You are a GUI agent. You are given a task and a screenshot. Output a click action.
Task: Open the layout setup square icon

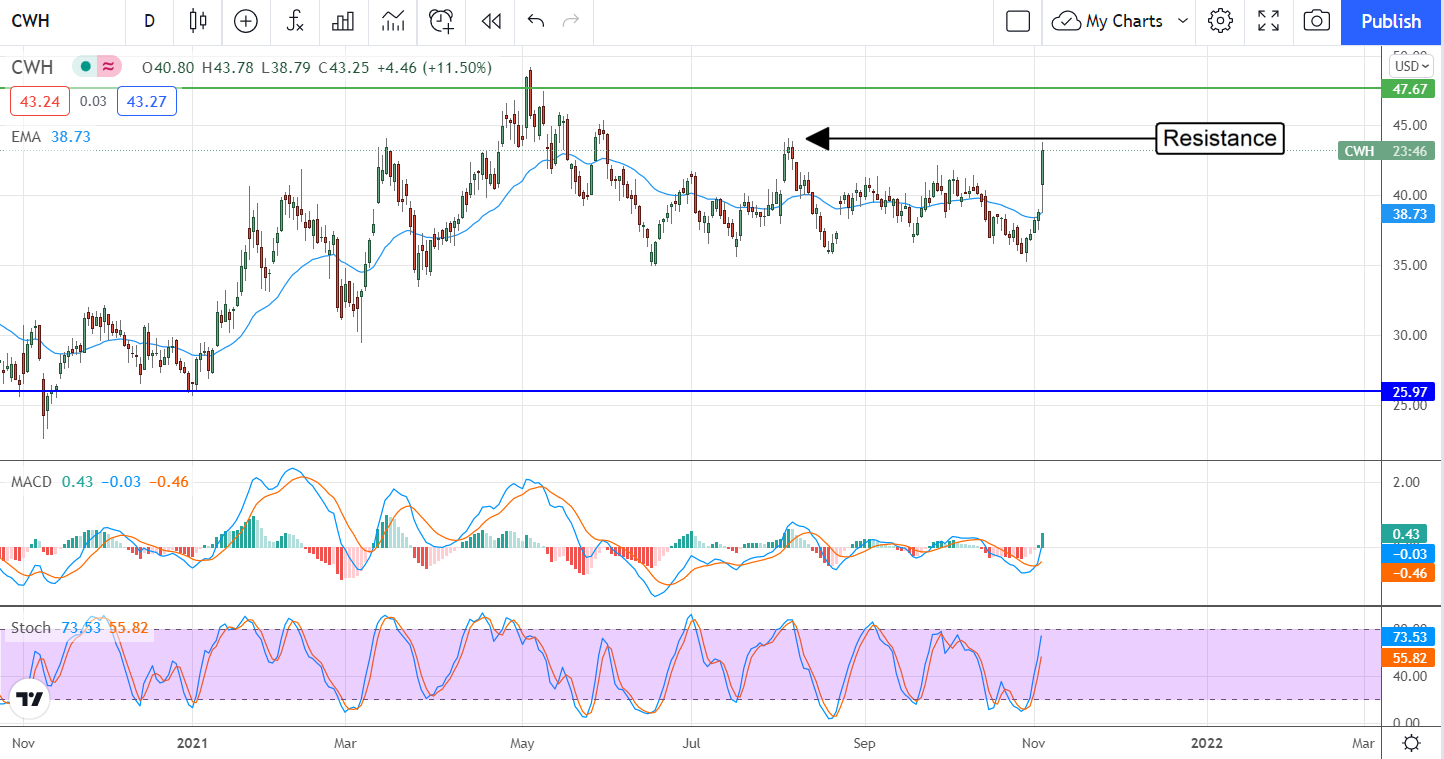click(1018, 21)
